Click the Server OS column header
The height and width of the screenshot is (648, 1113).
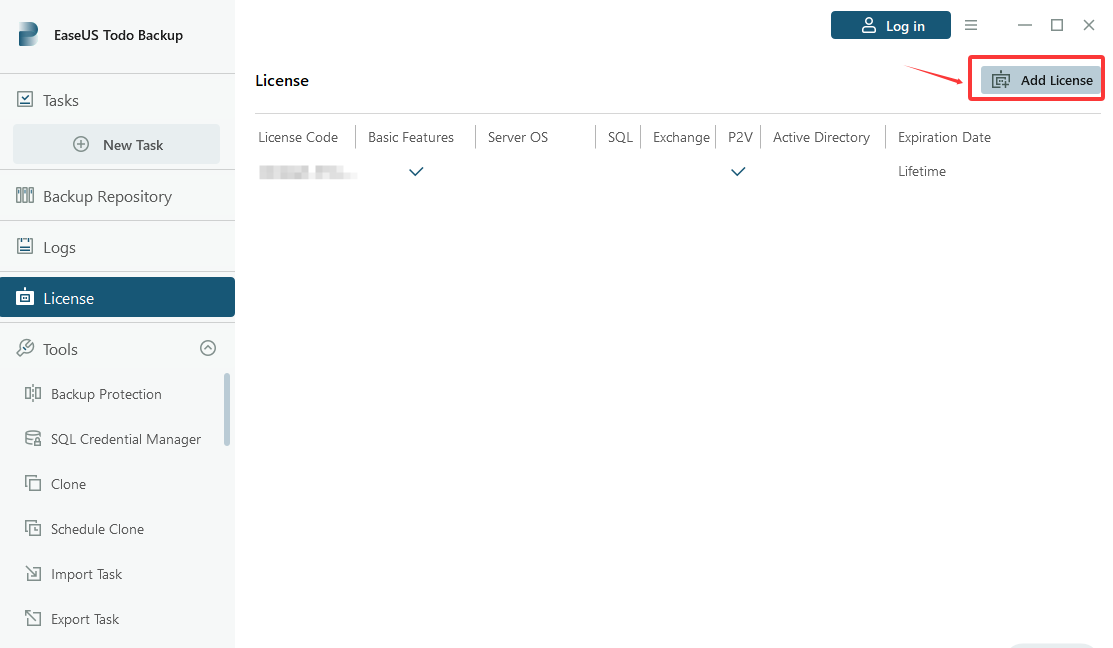click(518, 137)
